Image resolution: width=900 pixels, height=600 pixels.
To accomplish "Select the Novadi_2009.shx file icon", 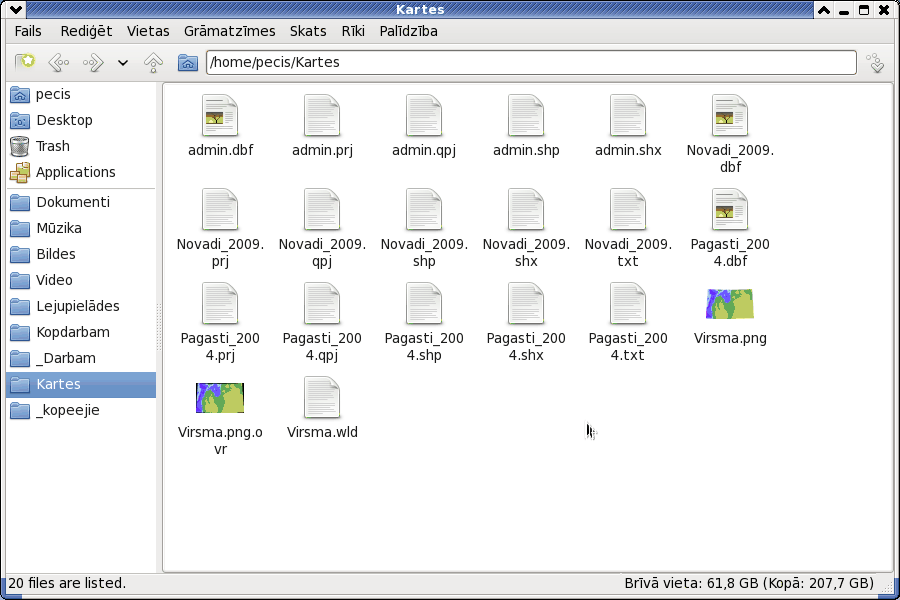I will (x=526, y=210).
